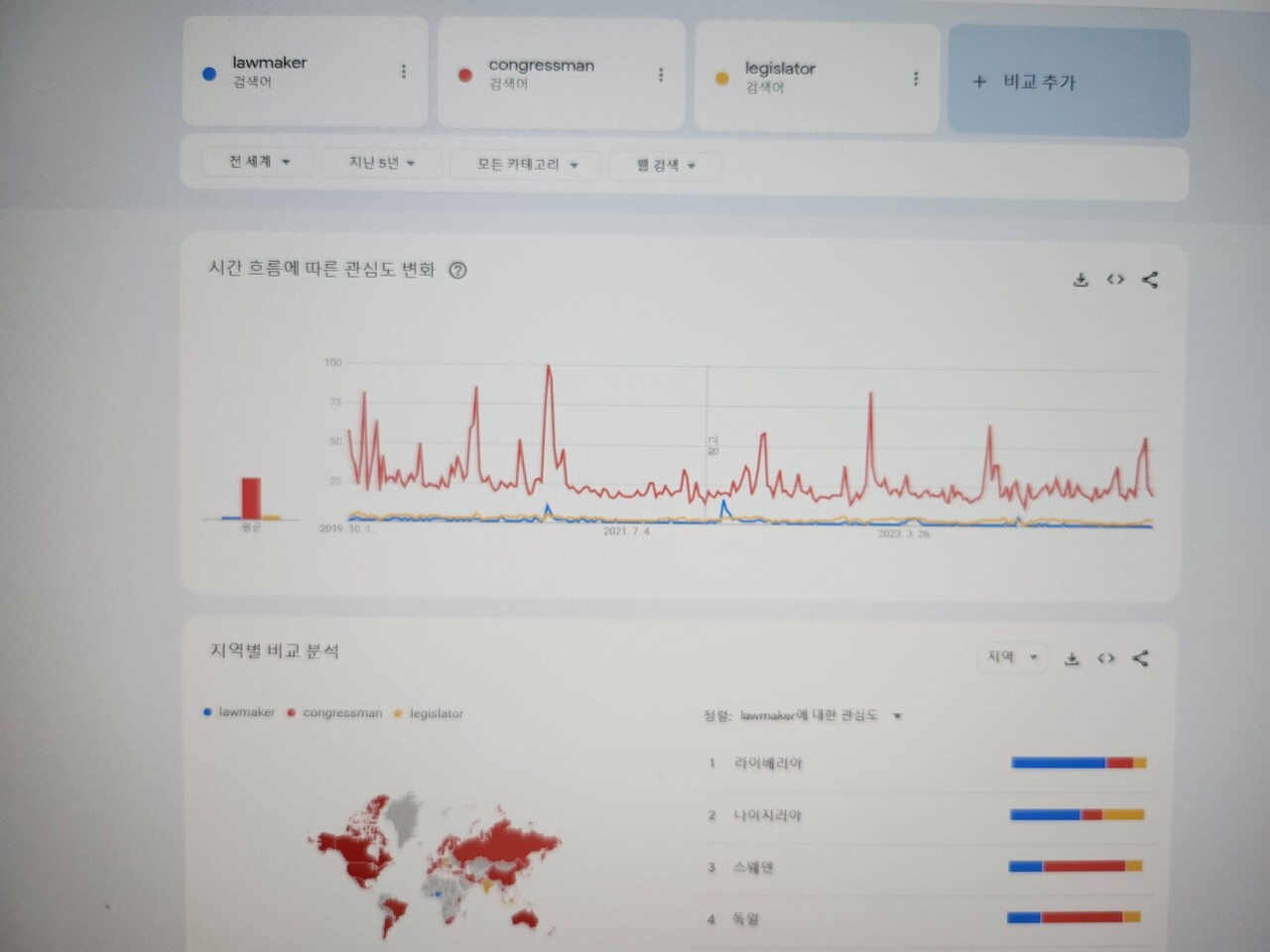Open the web search type dropdown

[x=666, y=167]
